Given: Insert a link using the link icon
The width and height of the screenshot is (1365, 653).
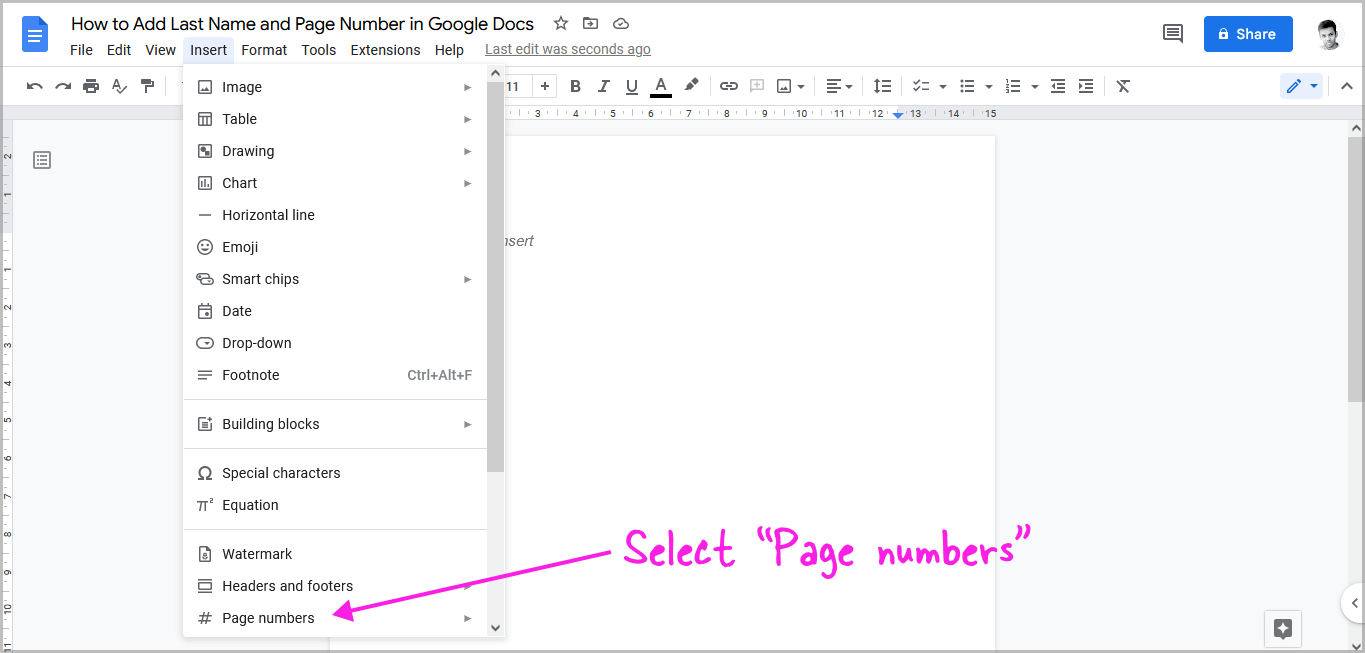Looking at the screenshot, I should click(729, 86).
